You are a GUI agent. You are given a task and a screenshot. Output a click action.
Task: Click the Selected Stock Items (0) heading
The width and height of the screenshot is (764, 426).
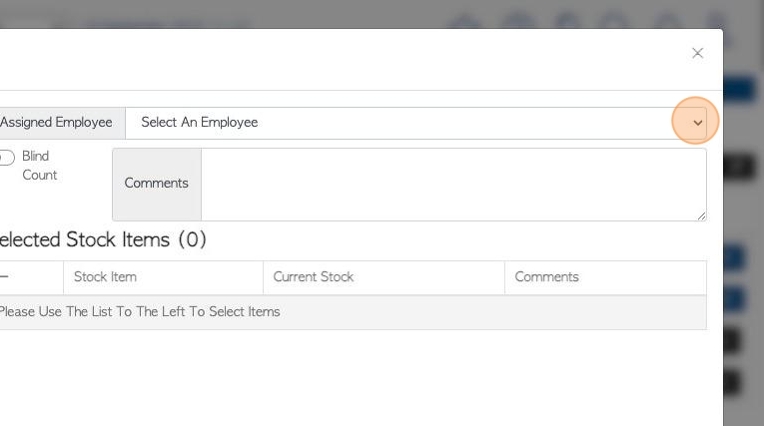click(x=102, y=240)
